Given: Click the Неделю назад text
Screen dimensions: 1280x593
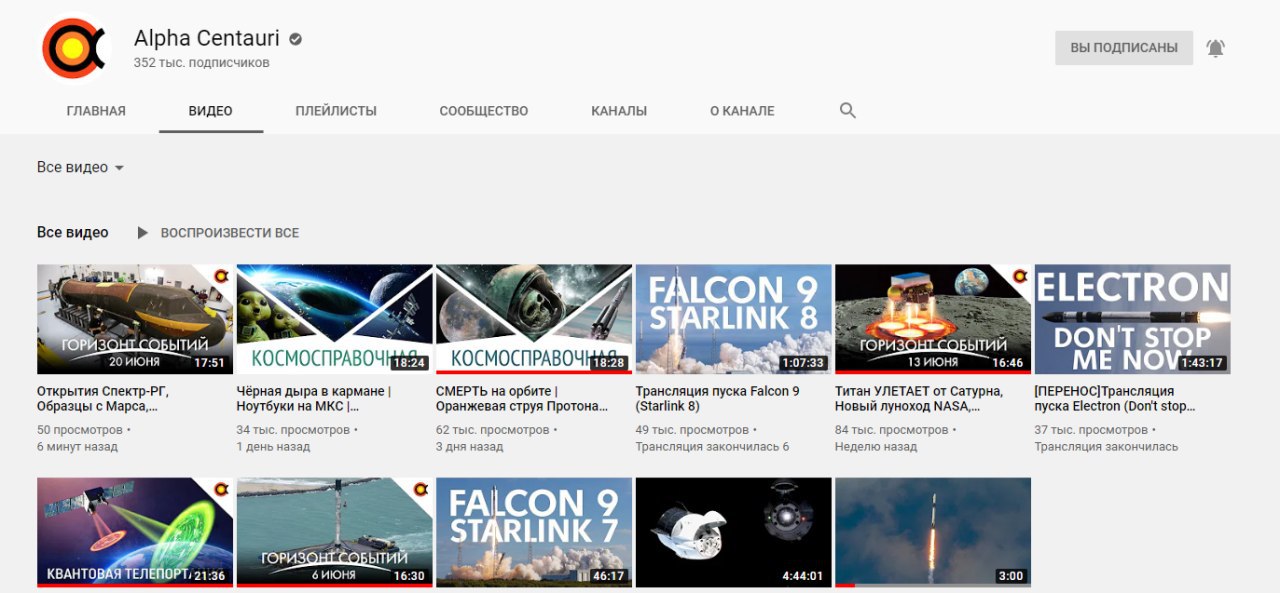Looking at the screenshot, I should click(x=876, y=447).
